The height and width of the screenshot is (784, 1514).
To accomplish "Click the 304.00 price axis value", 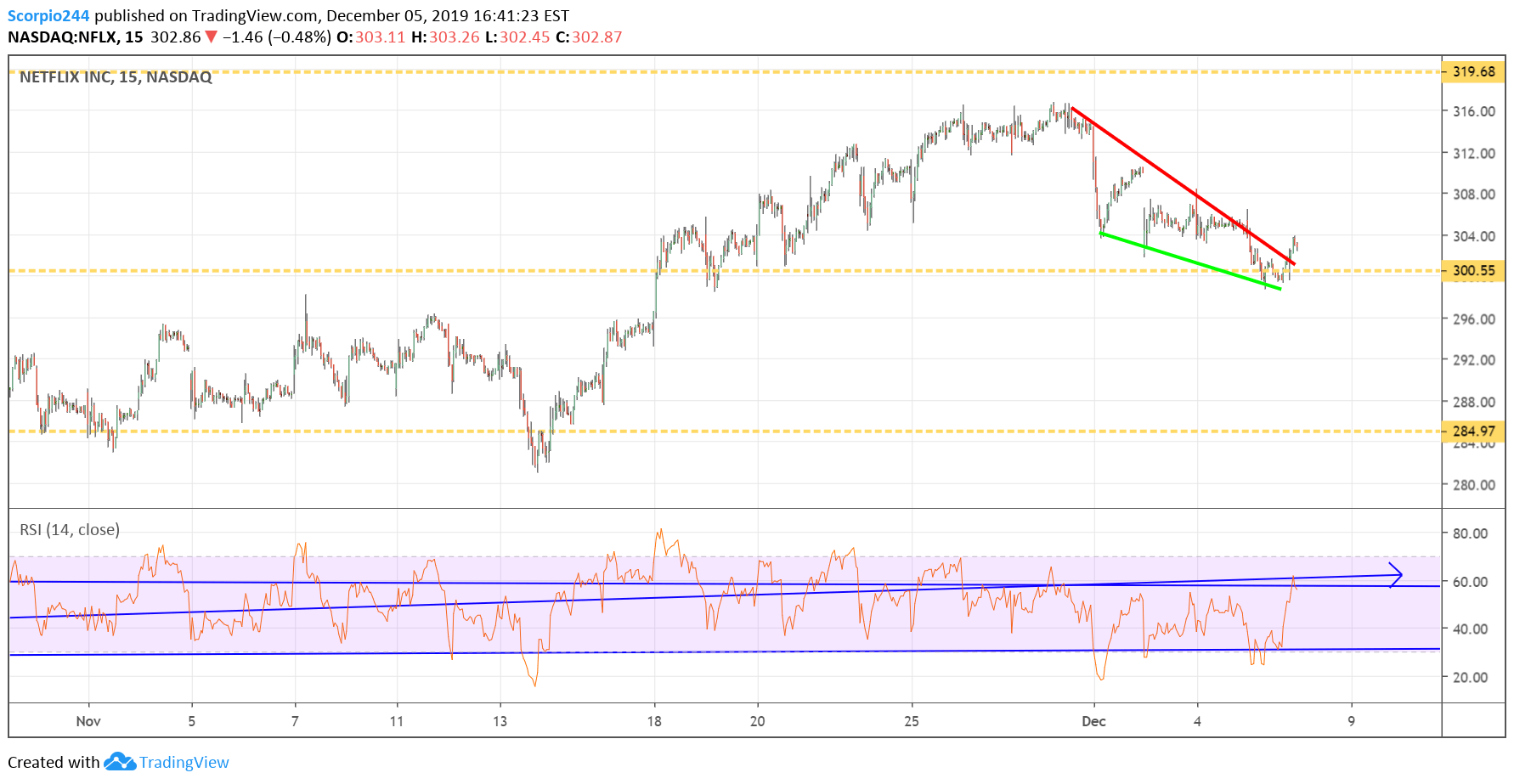I will click(1474, 236).
